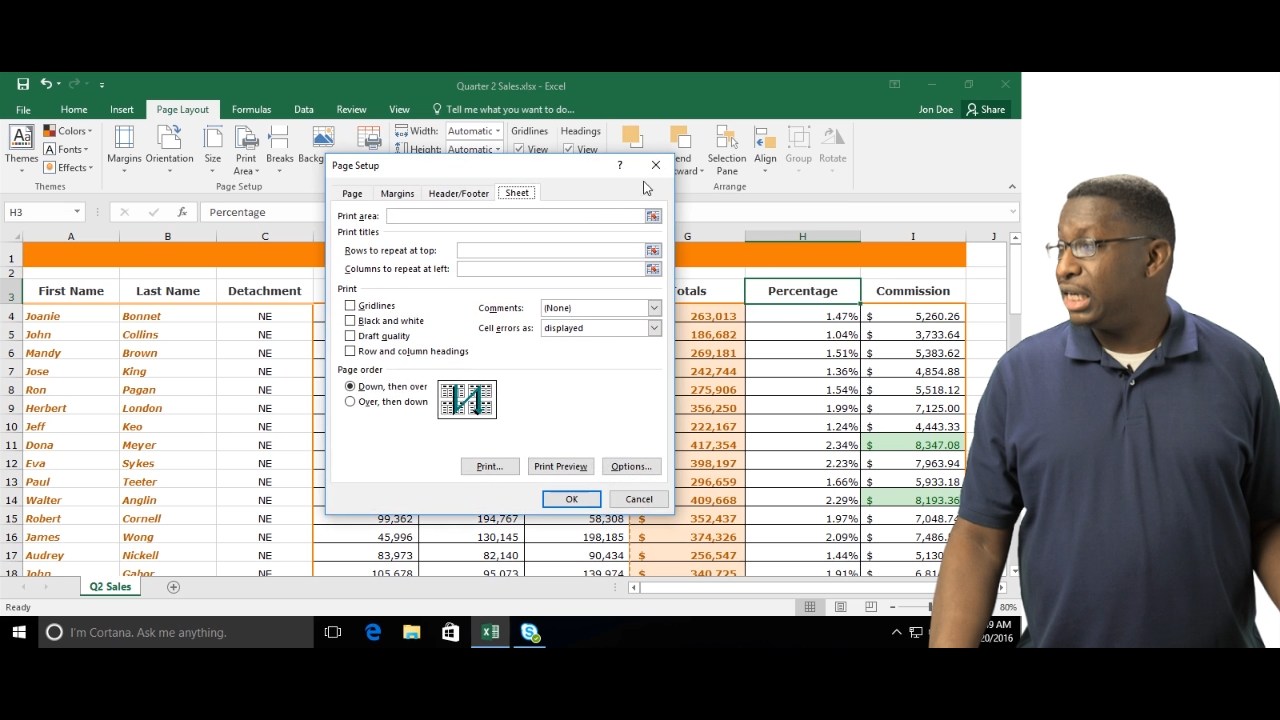Open the Selection Pane
This screenshot has width=1280, height=720.
click(727, 149)
